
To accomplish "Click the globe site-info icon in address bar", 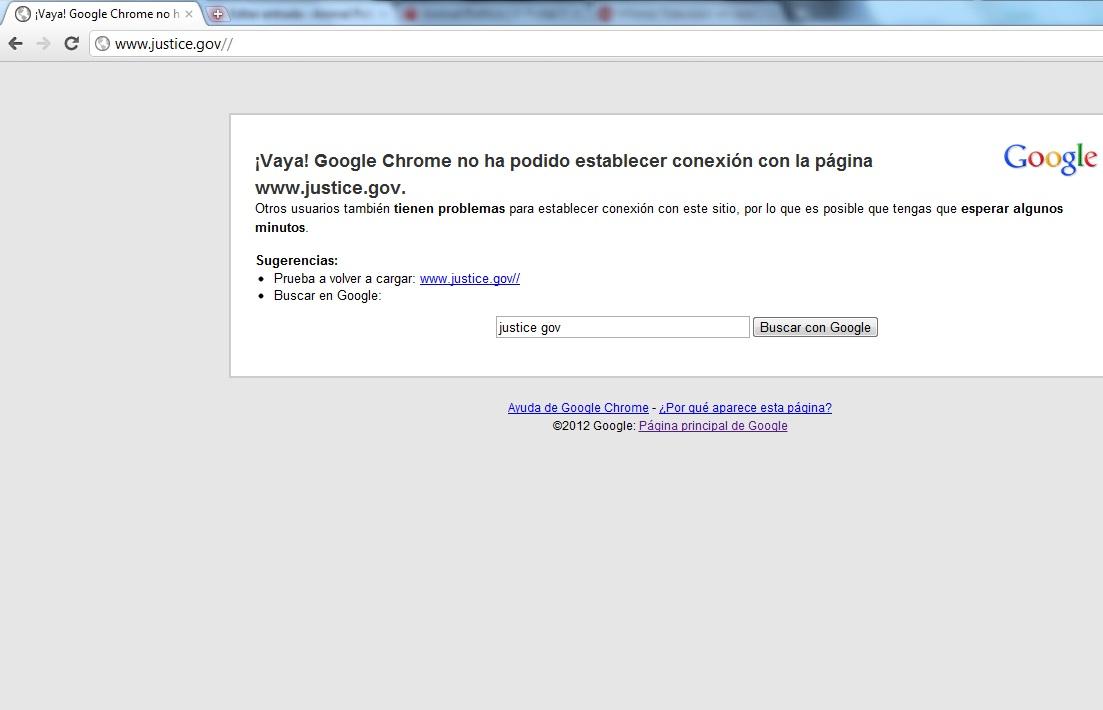I will tap(102, 44).
